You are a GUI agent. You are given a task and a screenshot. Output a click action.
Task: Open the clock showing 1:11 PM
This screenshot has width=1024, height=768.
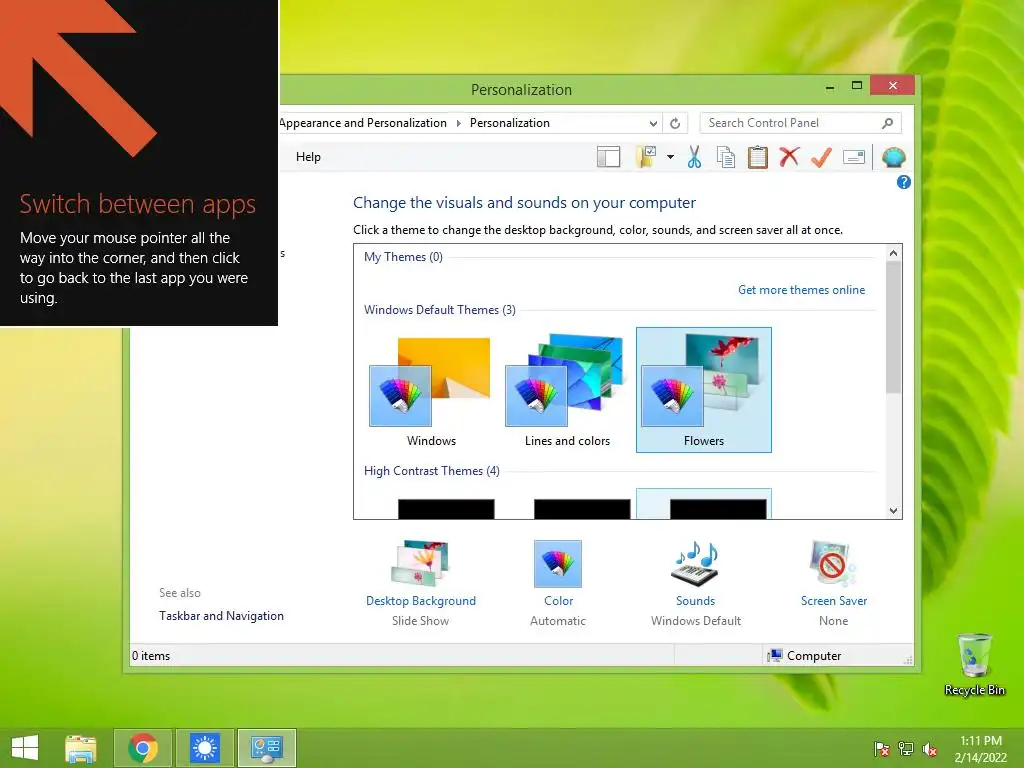tap(980, 749)
